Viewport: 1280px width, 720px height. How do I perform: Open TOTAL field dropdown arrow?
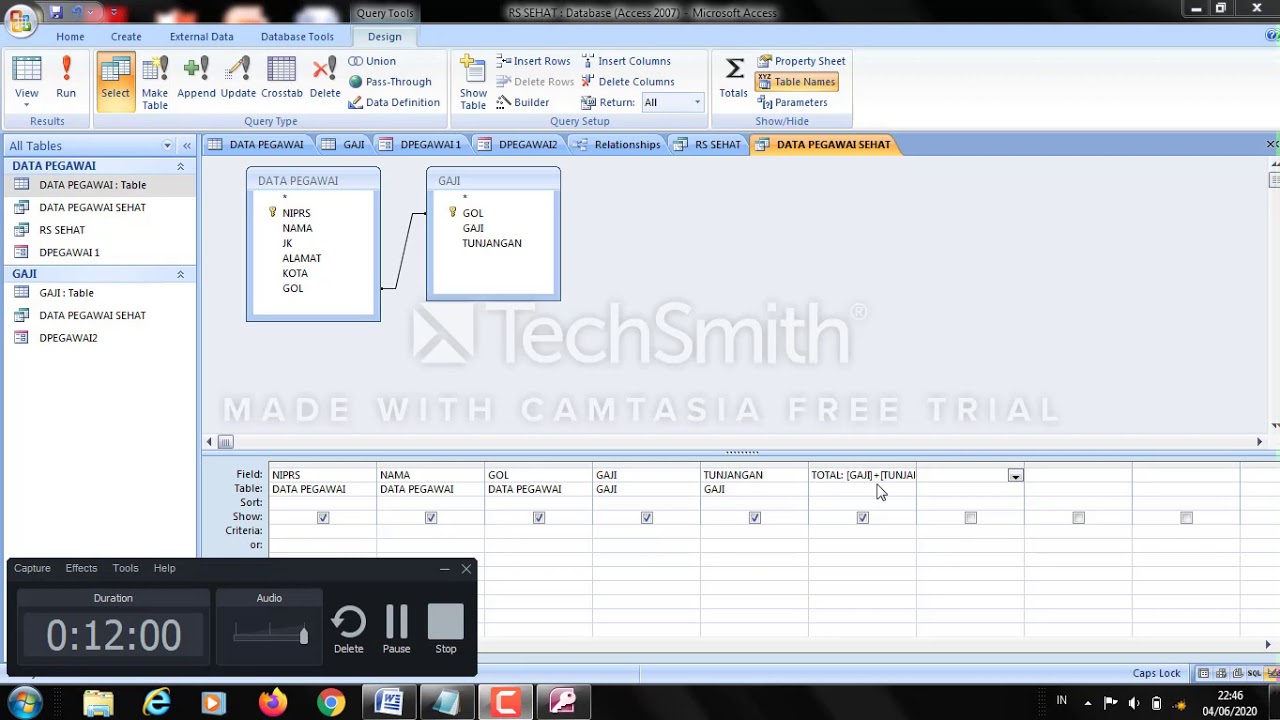[x=1015, y=476]
